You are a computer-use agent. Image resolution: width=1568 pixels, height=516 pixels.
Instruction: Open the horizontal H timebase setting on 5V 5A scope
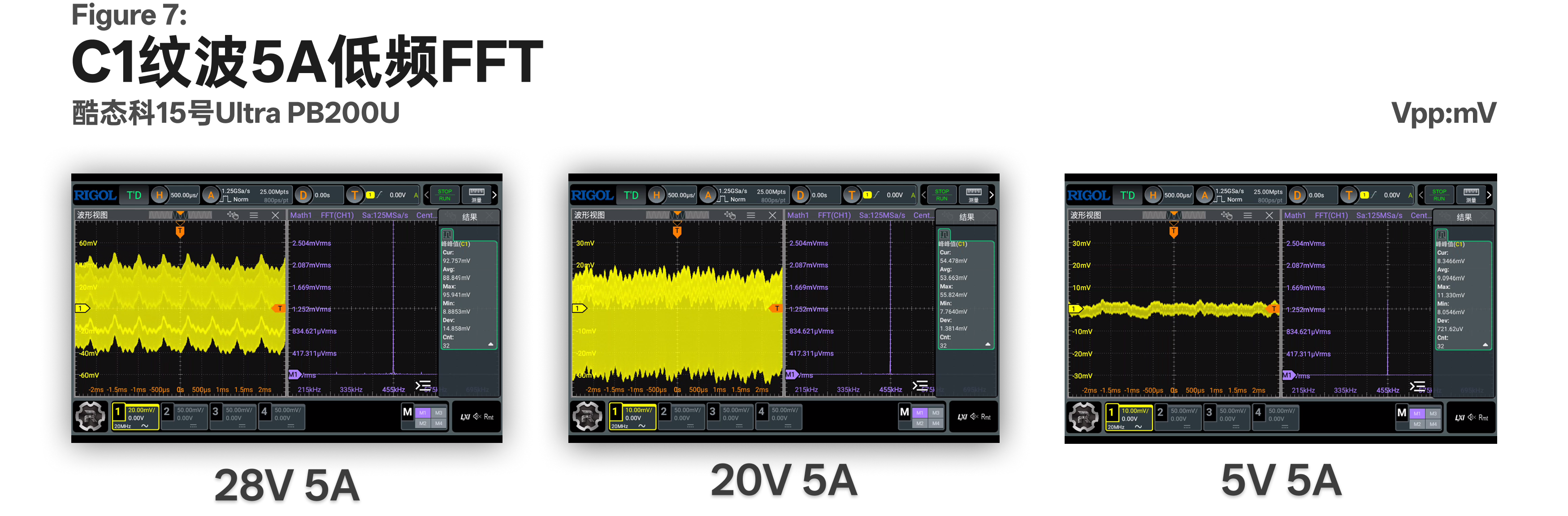pos(1153,195)
